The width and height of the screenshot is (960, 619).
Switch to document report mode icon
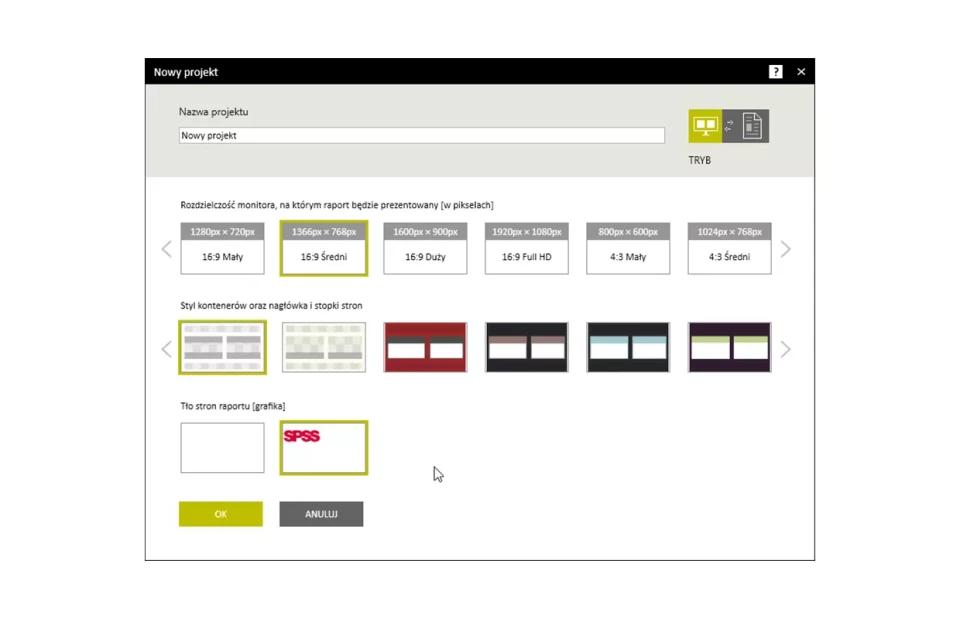coord(752,126)
